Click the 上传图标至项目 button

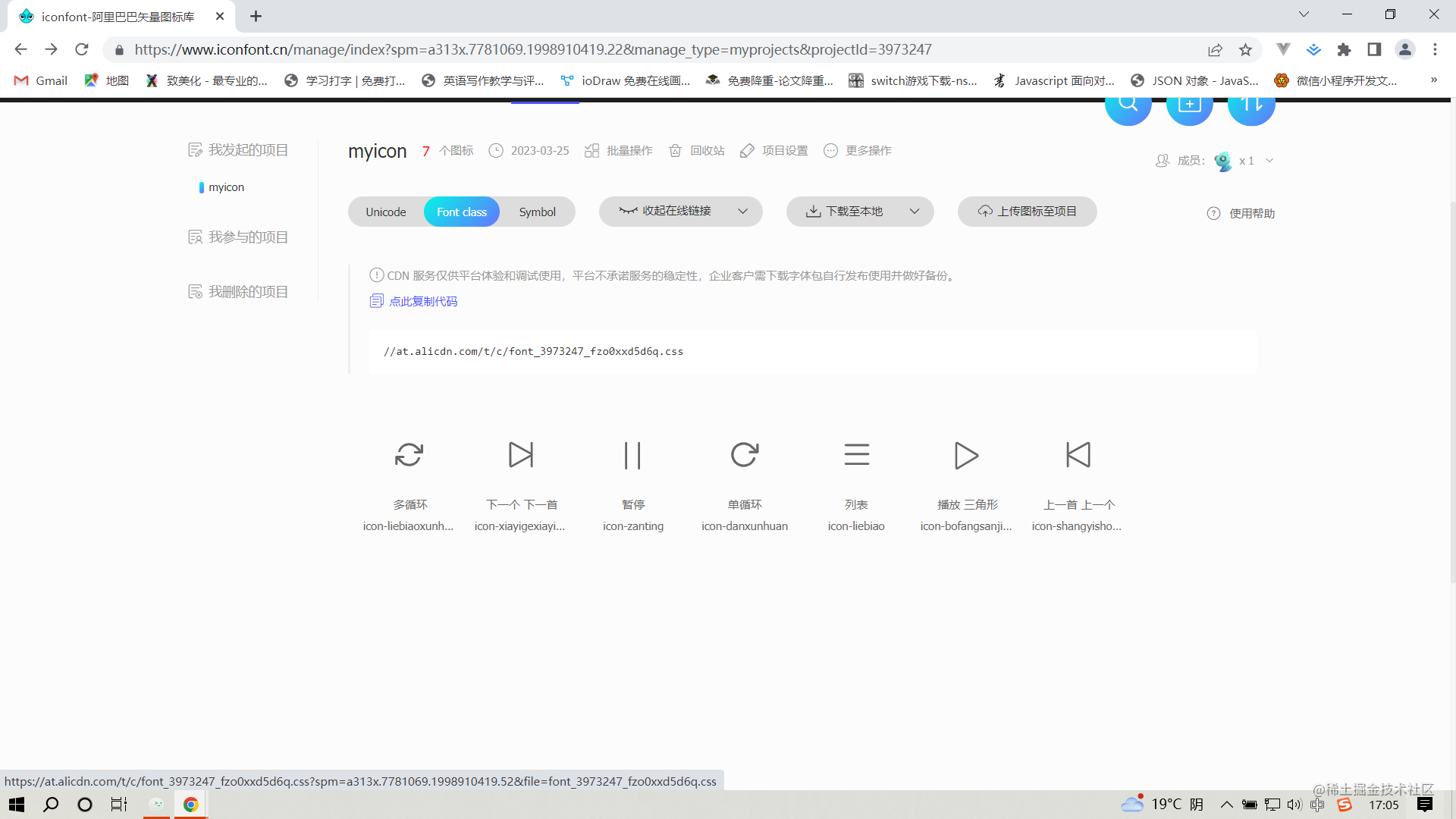[x=1027, y=212]
